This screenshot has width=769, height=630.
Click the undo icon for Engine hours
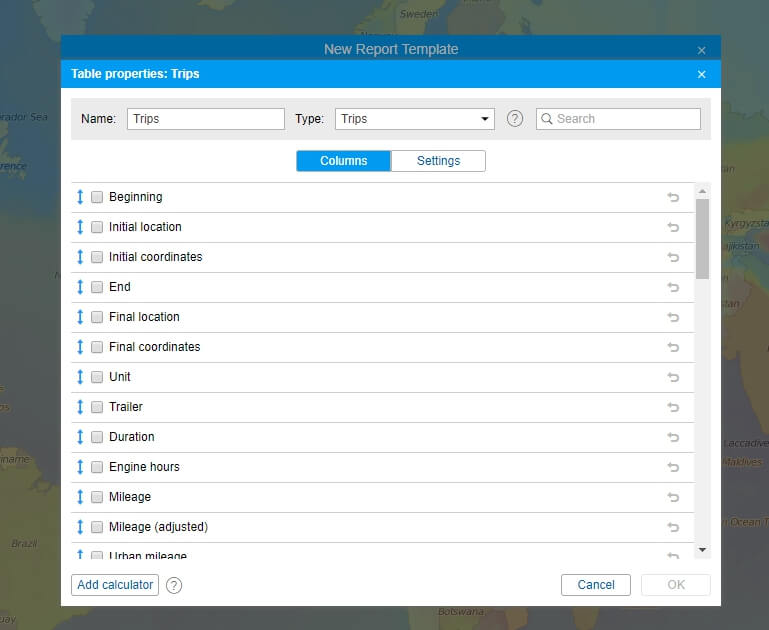[673, 467]
